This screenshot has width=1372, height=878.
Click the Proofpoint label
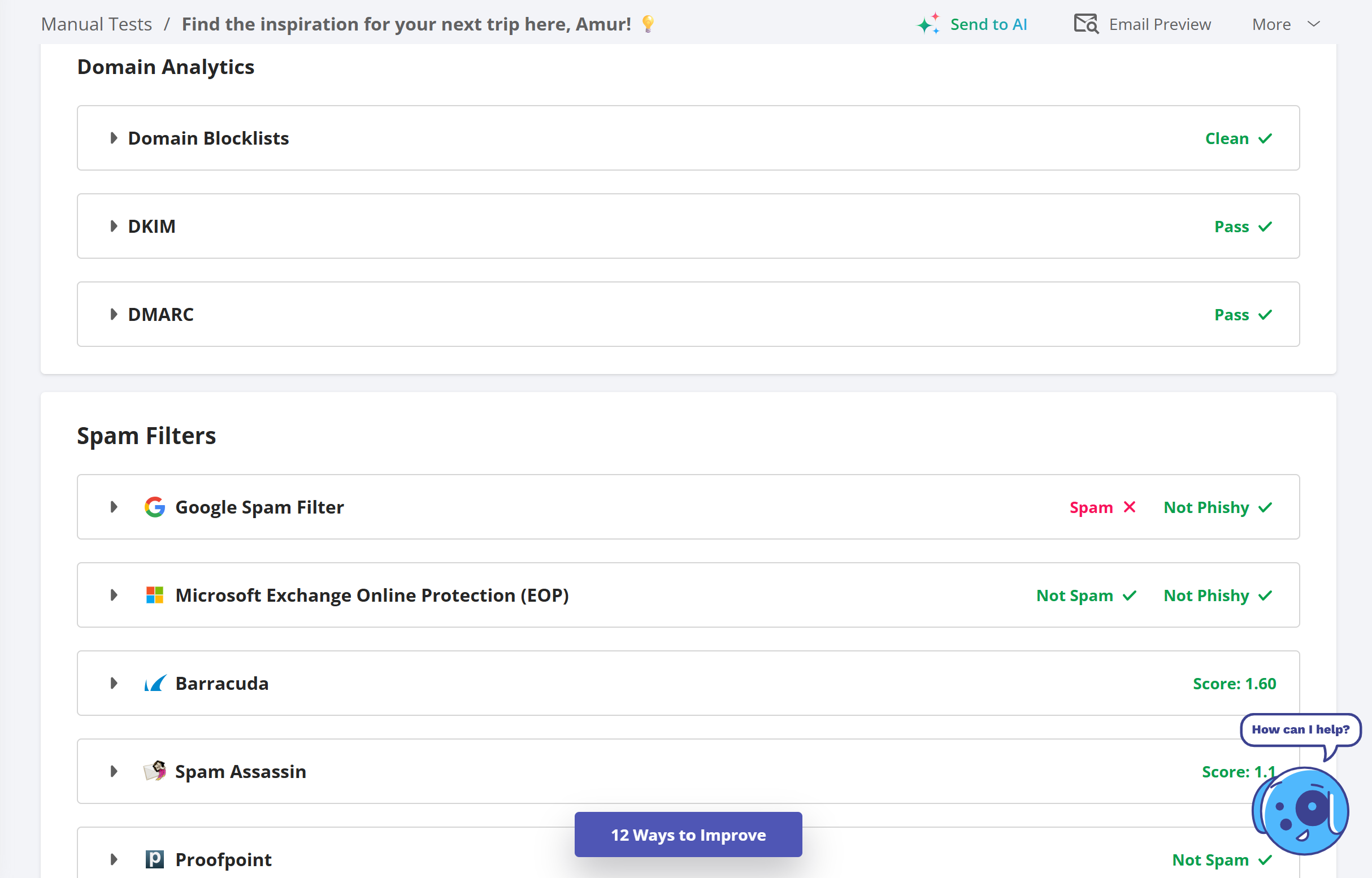(x=223, y=859)
